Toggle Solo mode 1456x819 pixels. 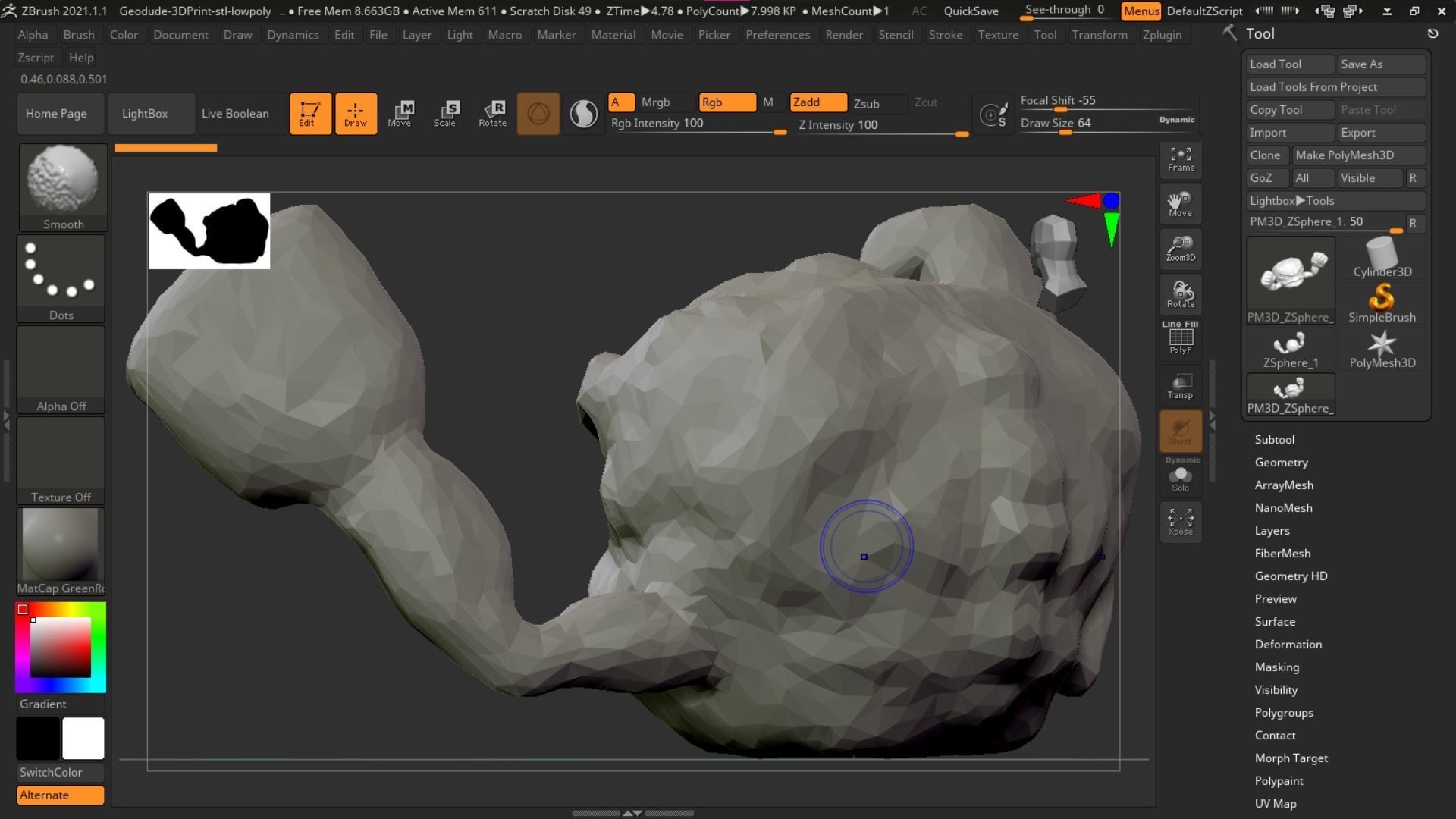(x=1181, y=476)
